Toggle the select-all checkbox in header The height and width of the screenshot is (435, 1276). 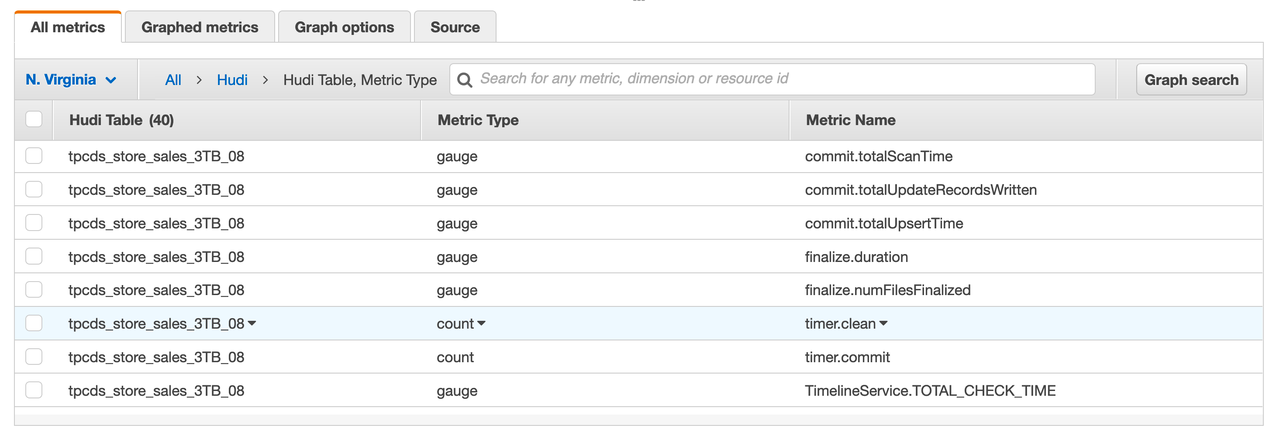pyautogui.click(x=34, y=120)
